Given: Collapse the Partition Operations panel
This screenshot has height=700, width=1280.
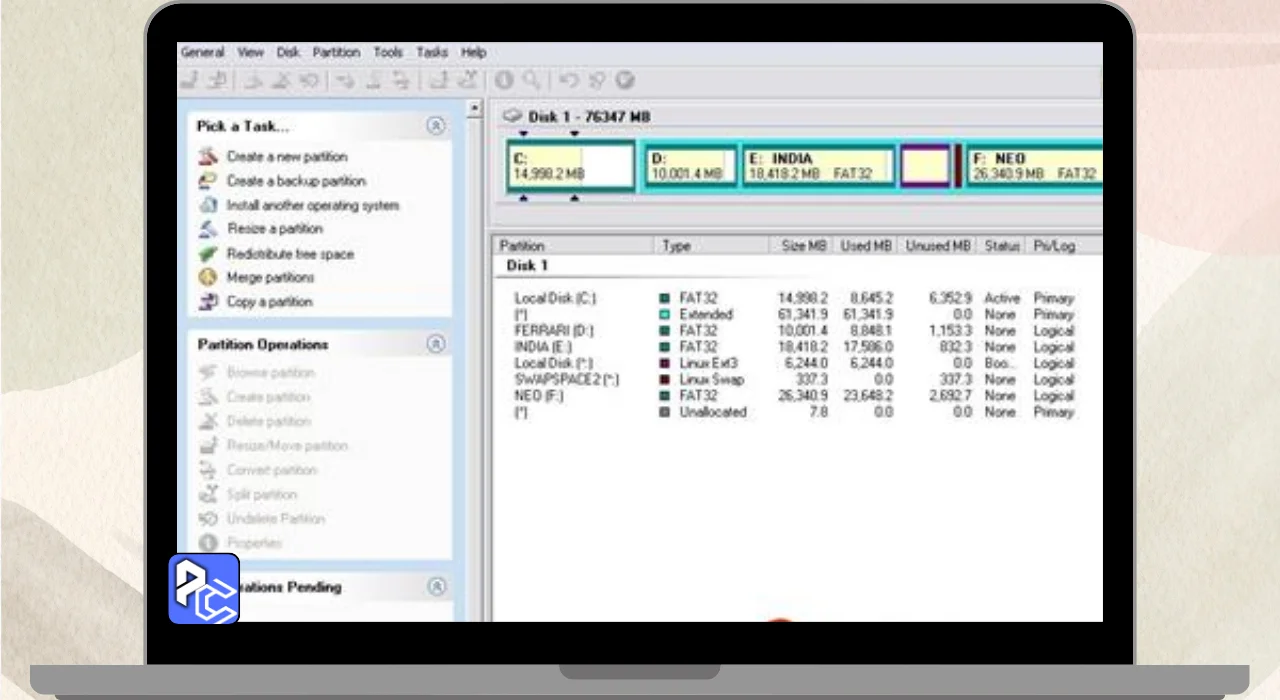Looking at the screenshot, I should pos(435,344).
